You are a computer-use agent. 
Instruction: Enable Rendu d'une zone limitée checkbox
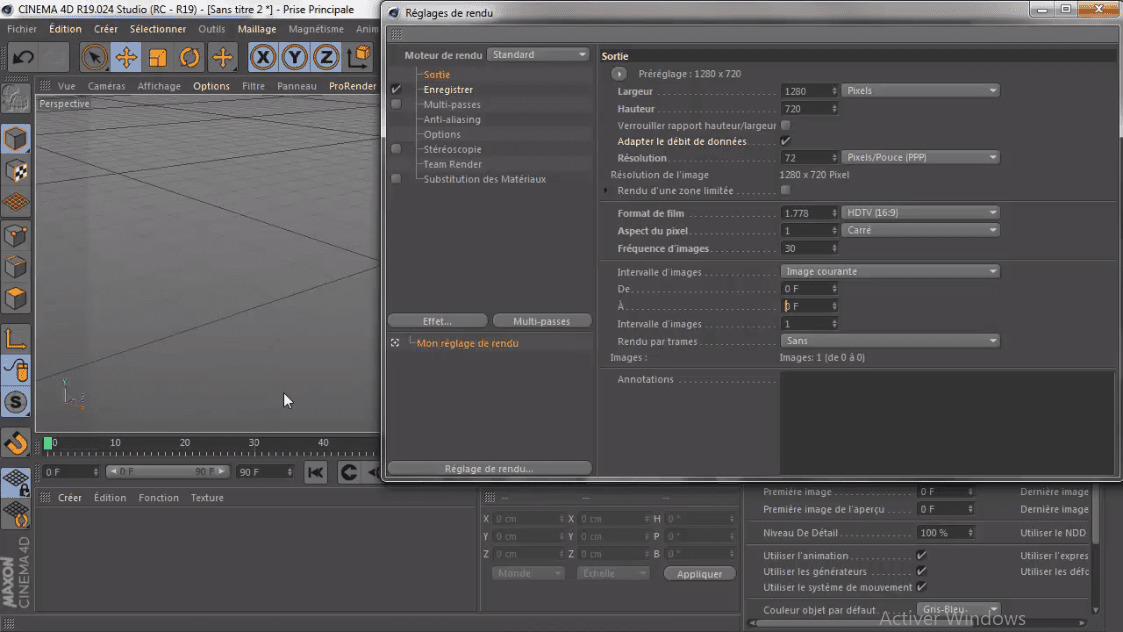pos(786,191)
